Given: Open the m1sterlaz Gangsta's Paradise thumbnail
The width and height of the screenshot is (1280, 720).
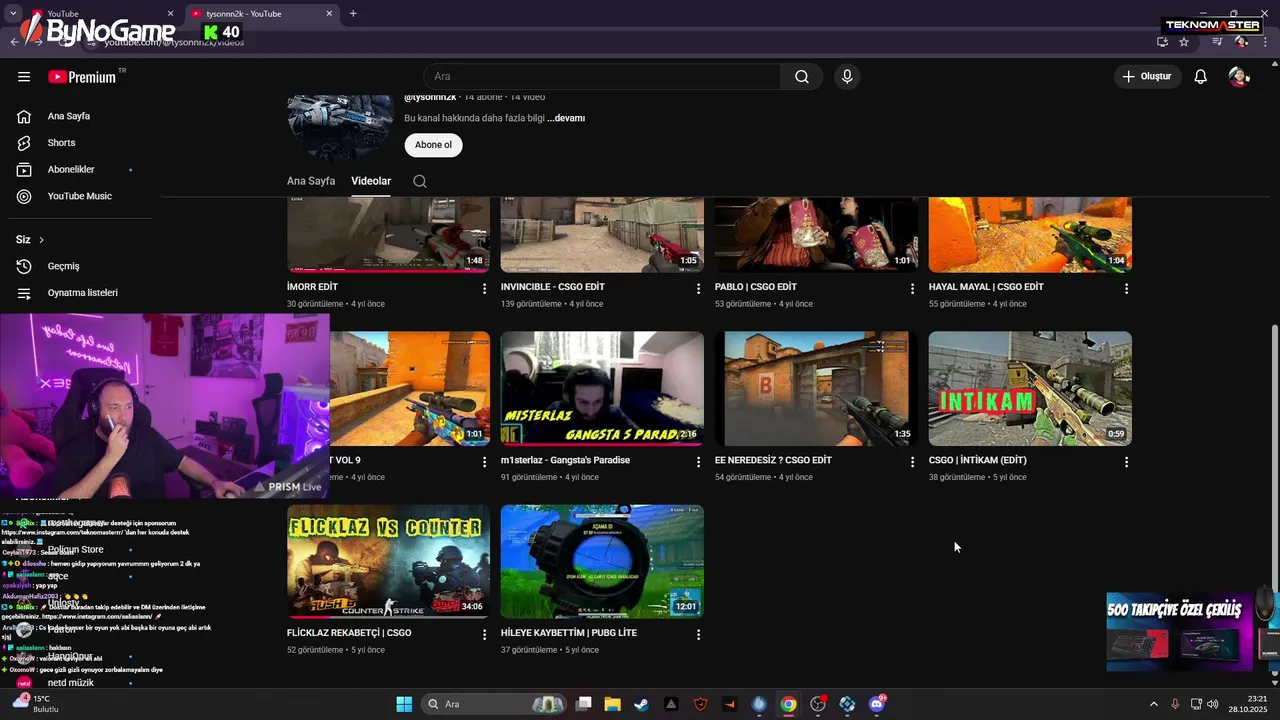Looking at the screenshot, I should click(602, 388).
